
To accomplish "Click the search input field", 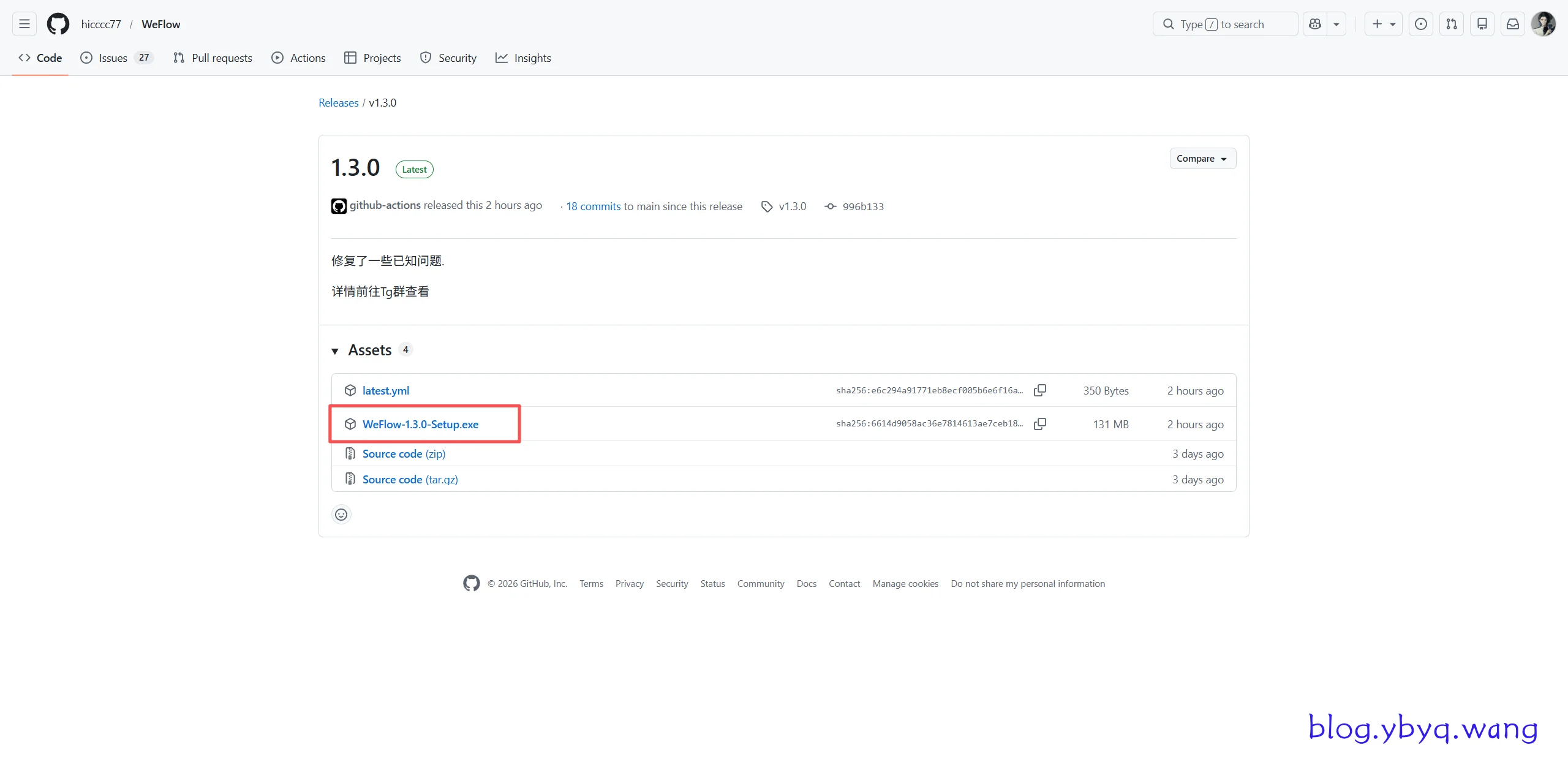I will 1225,24.
